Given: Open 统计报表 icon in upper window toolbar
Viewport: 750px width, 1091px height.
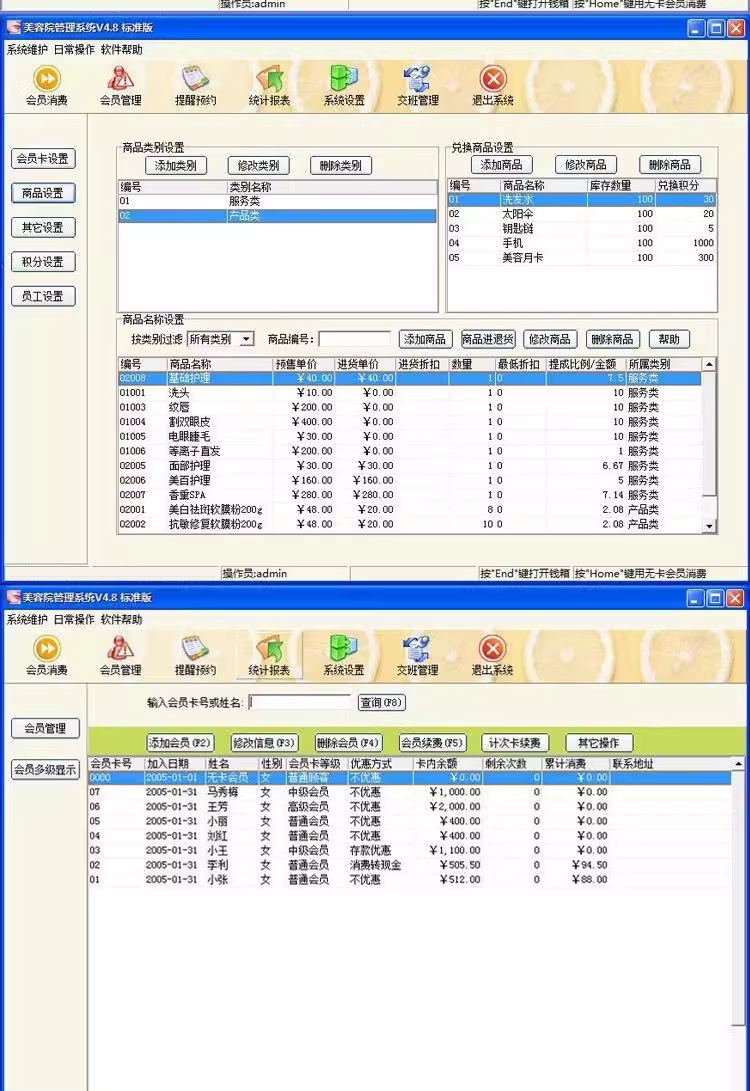Looking at the screenshot, I should coord(269,85).
